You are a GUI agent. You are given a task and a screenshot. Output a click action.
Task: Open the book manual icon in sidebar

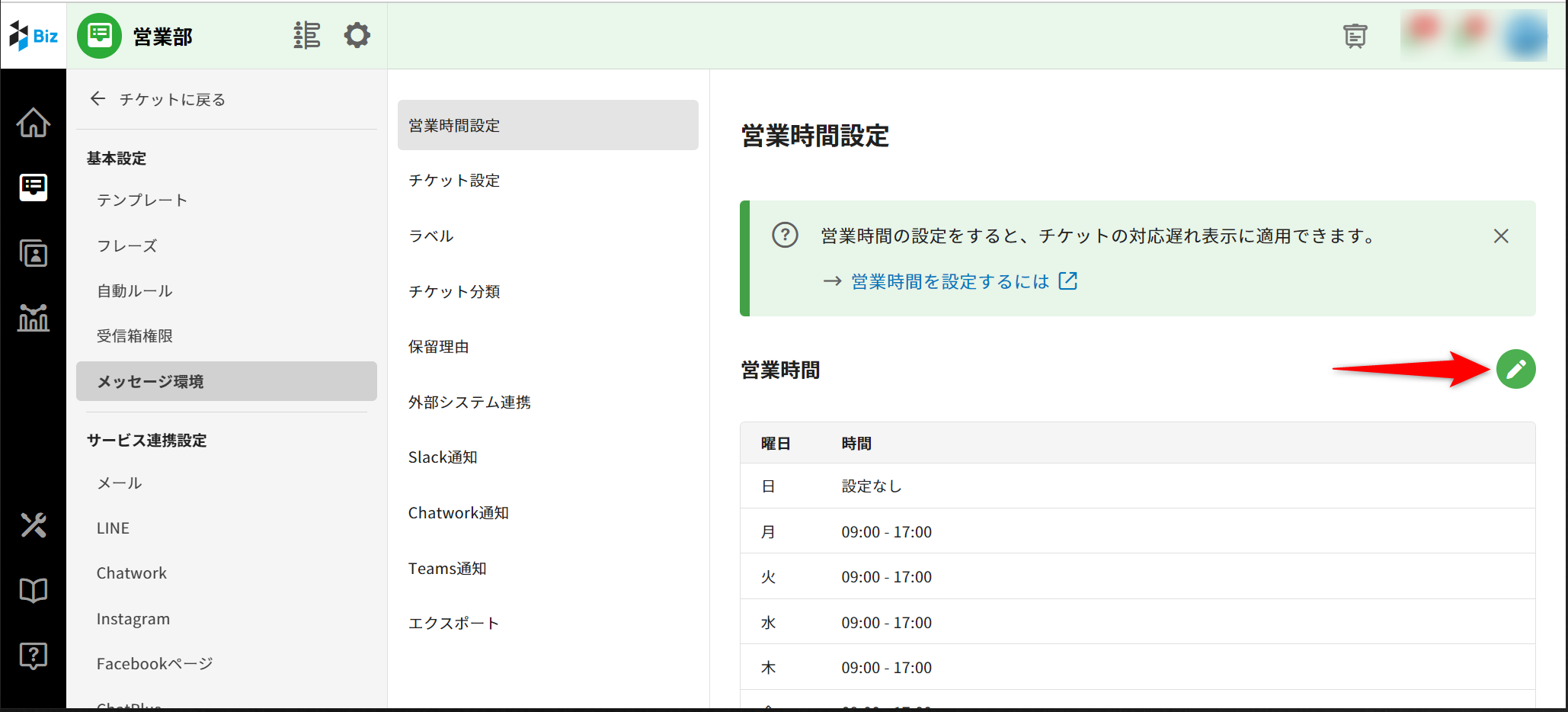coord(34,590)
